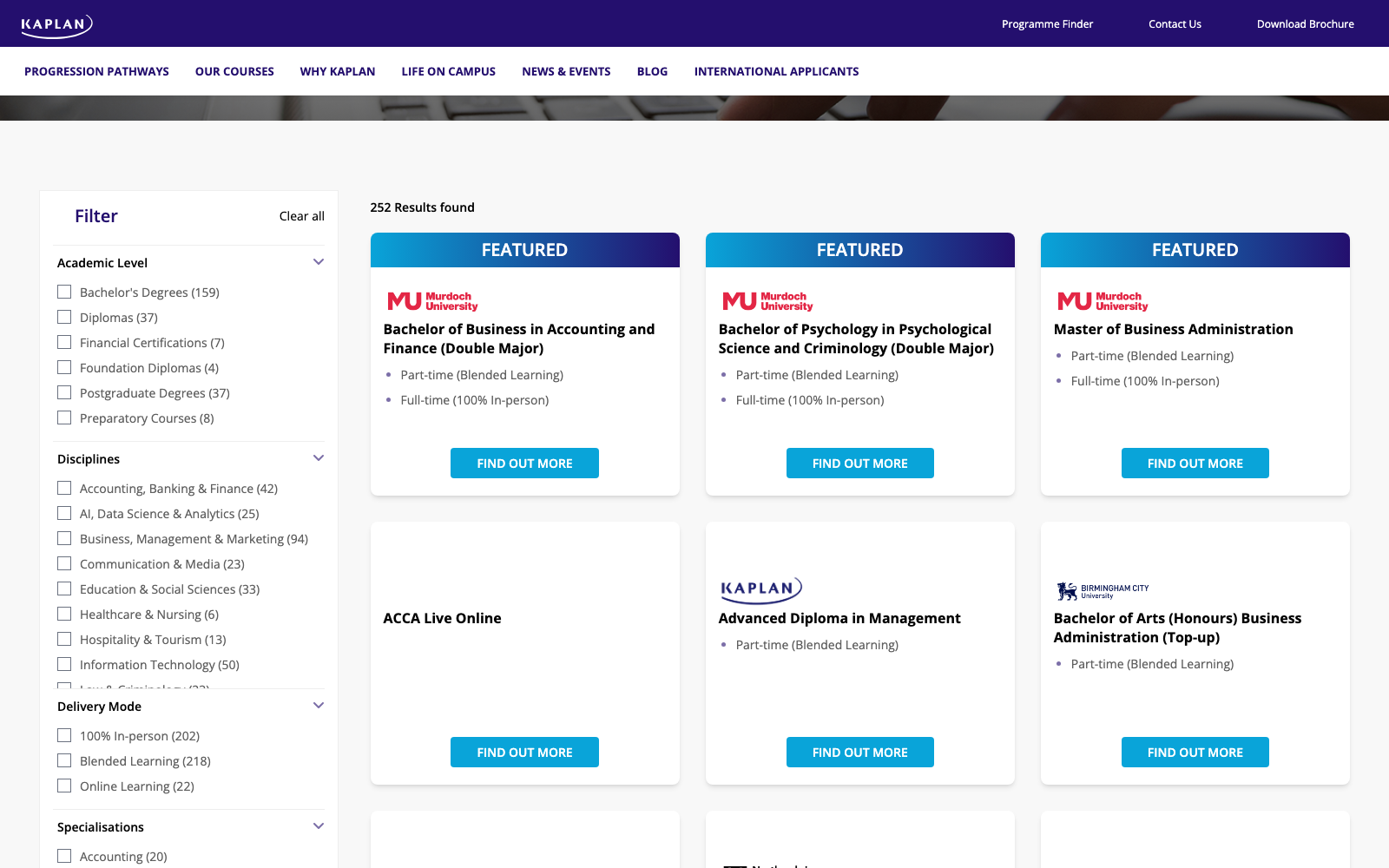Viewport: 1389px width, 868px height.
Task: Check Accounting, Banking & Finance discipline
Action: coord(64,488)
